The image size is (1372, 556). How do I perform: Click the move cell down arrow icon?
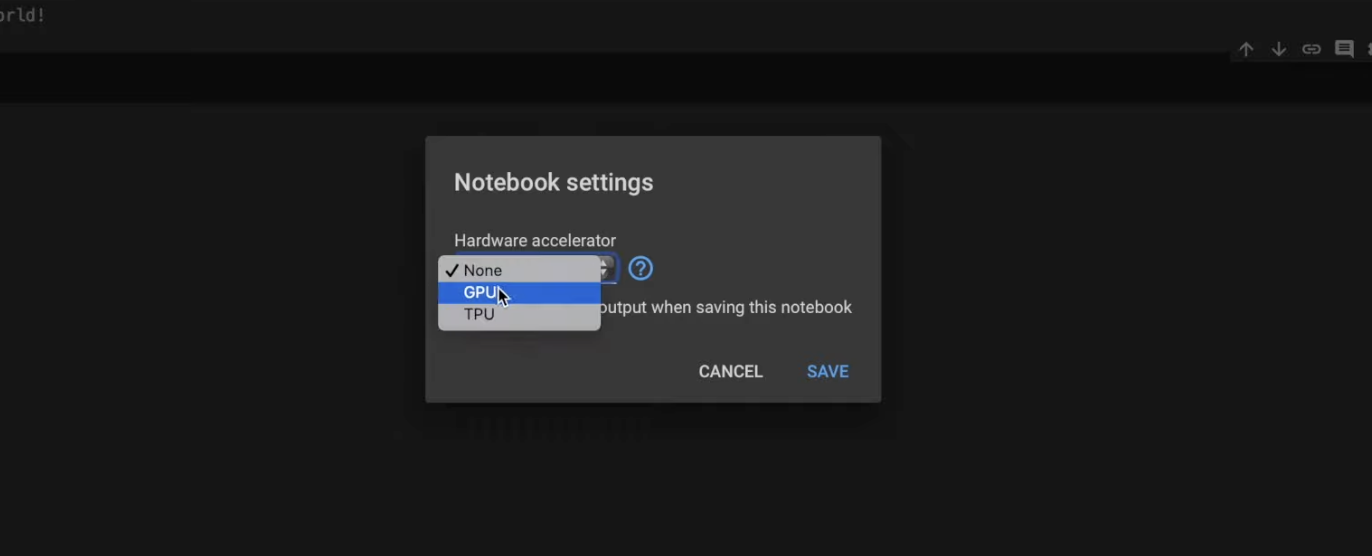[1279, 49]
